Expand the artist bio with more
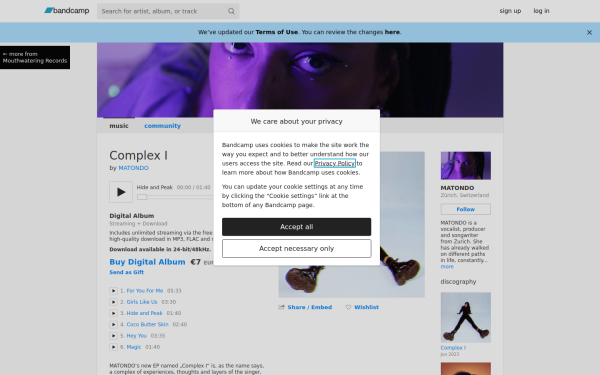 (447, 267)
